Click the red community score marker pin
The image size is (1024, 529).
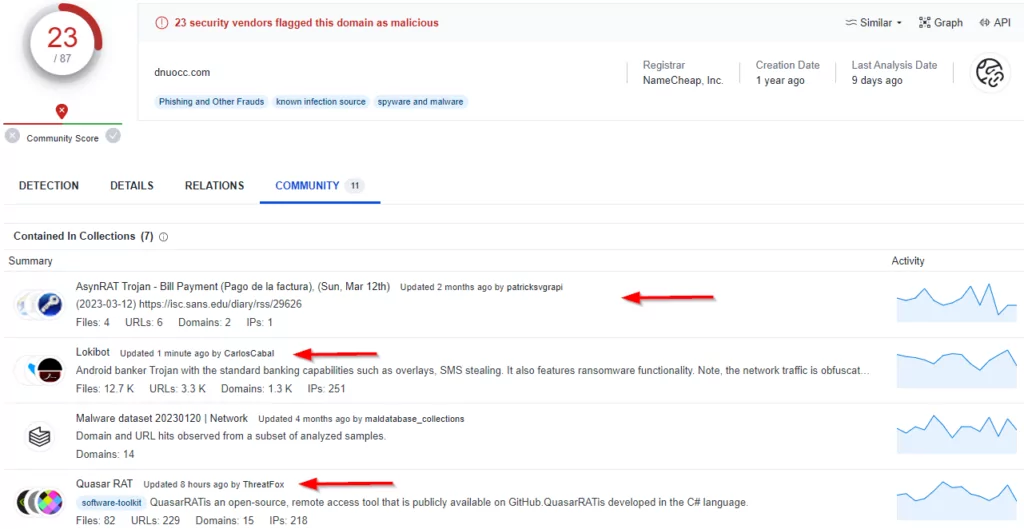pos(61,112)
